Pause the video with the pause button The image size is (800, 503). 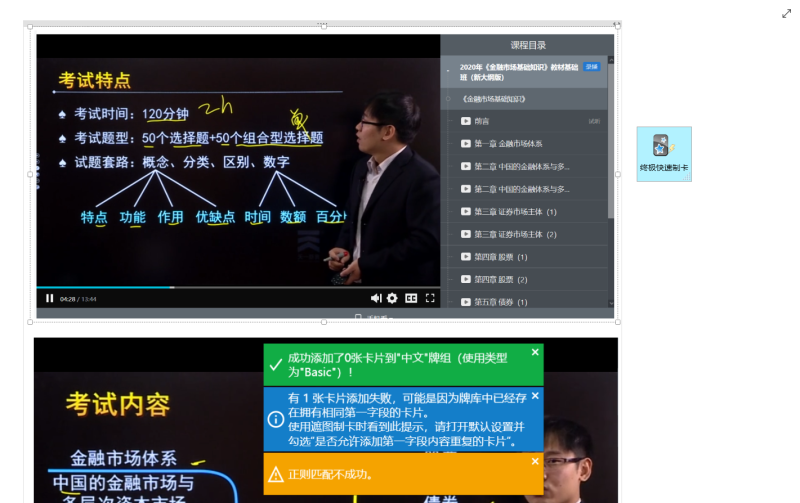(49, 298)
